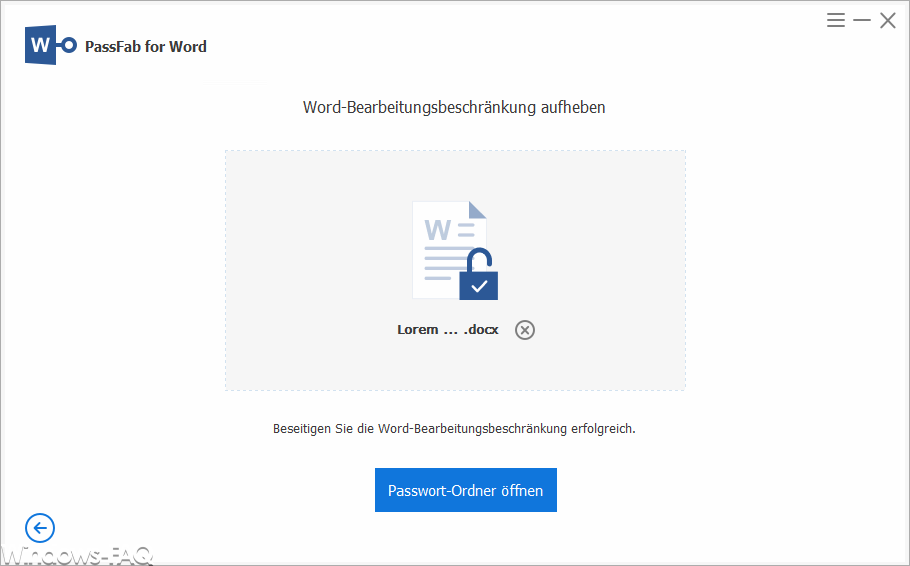This screenshot has height=566, width=910.
Task: Minimize the PassFab window
Action: point(862,20)
